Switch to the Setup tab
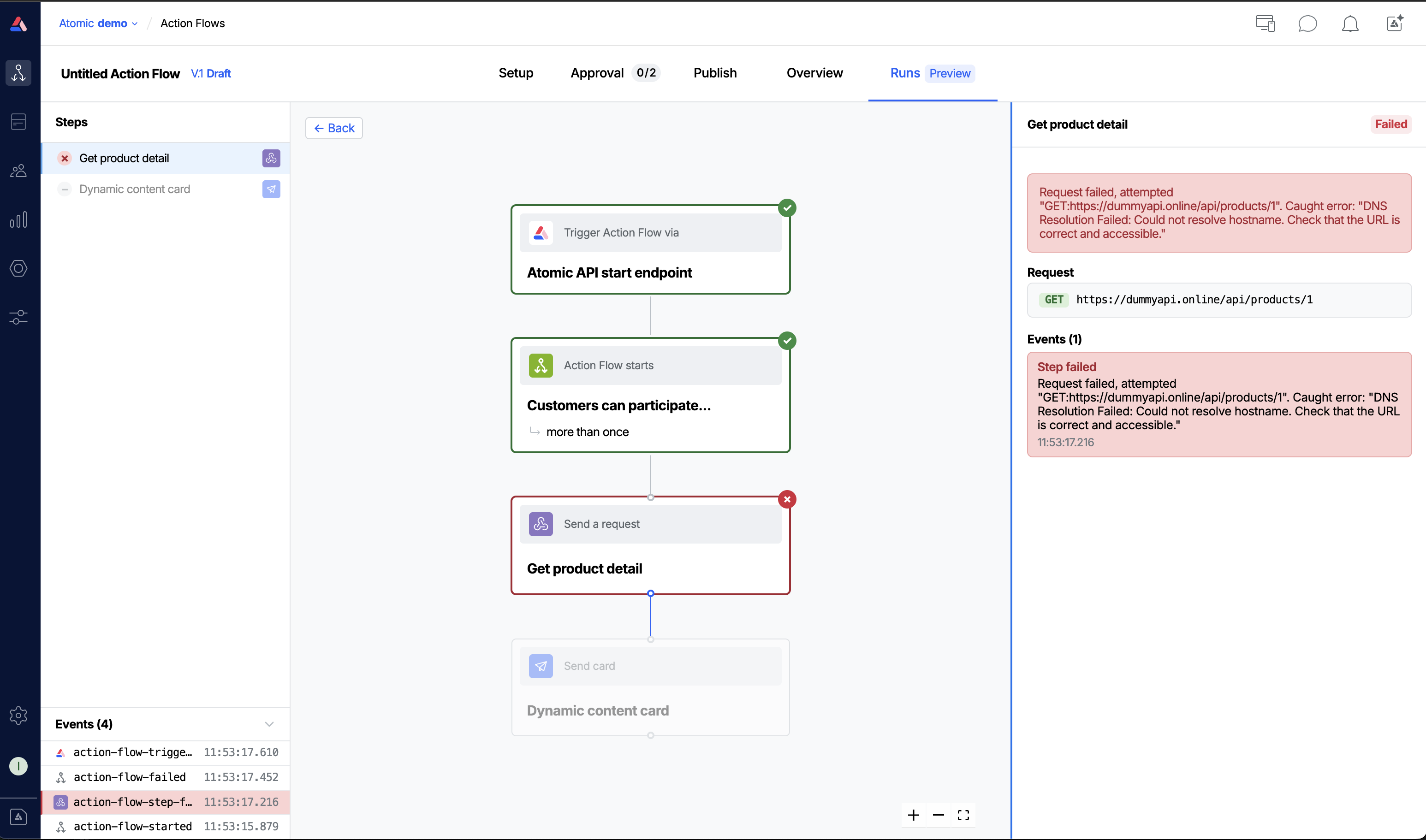This screenshot has height=840, width=1426. [x=515, y=73]
